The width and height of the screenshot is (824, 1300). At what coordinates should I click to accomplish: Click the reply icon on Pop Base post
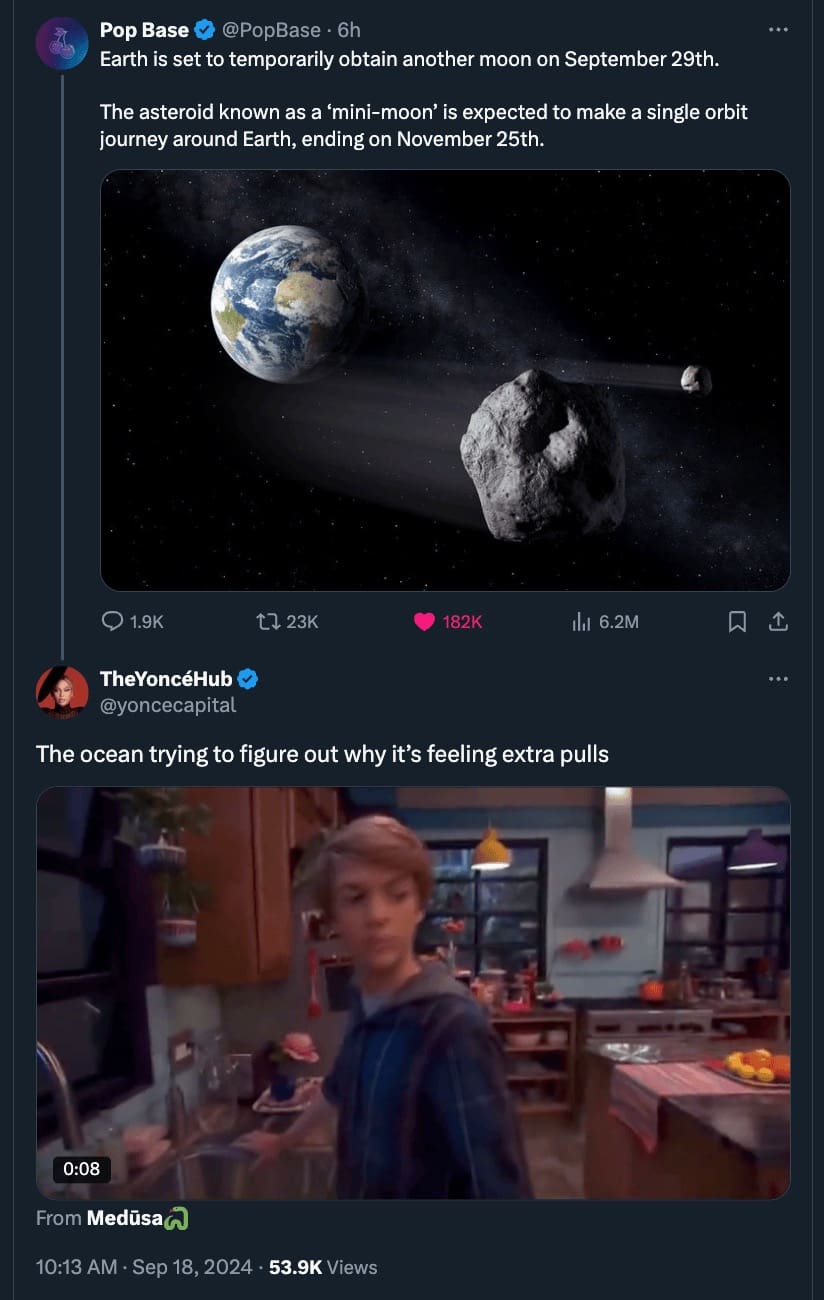tap(113, 622)
